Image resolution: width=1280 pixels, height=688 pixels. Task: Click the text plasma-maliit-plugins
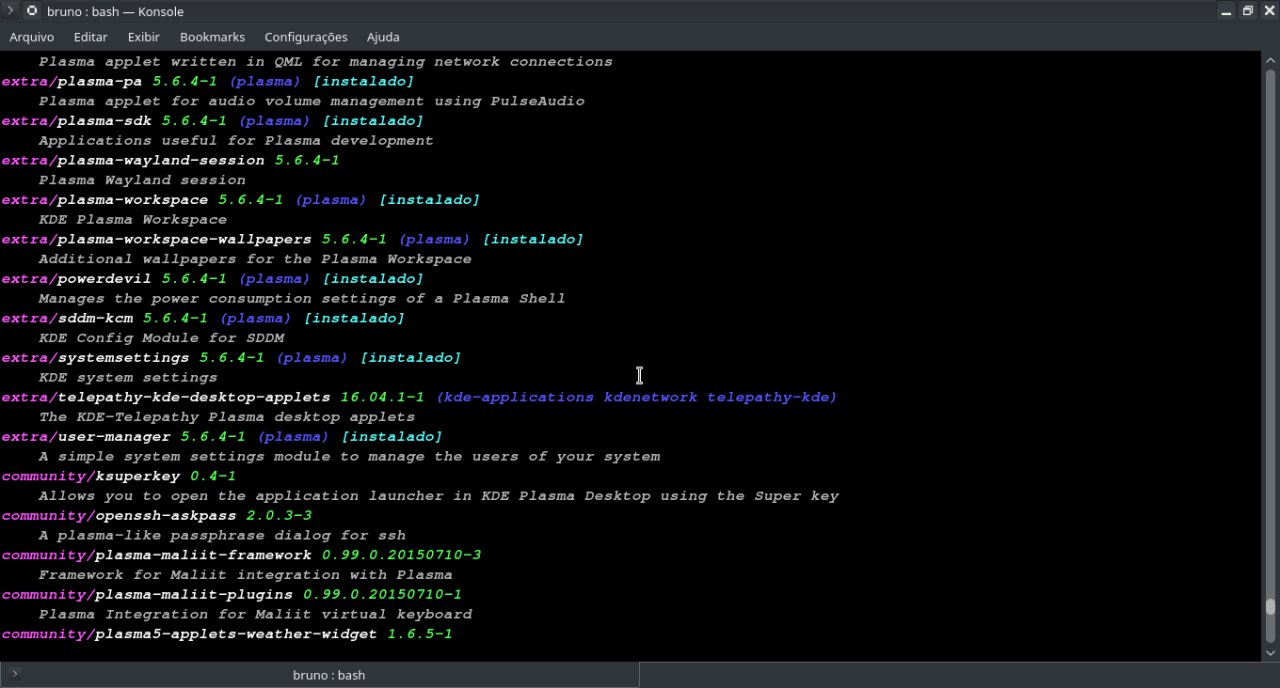[x=194, y=595]
